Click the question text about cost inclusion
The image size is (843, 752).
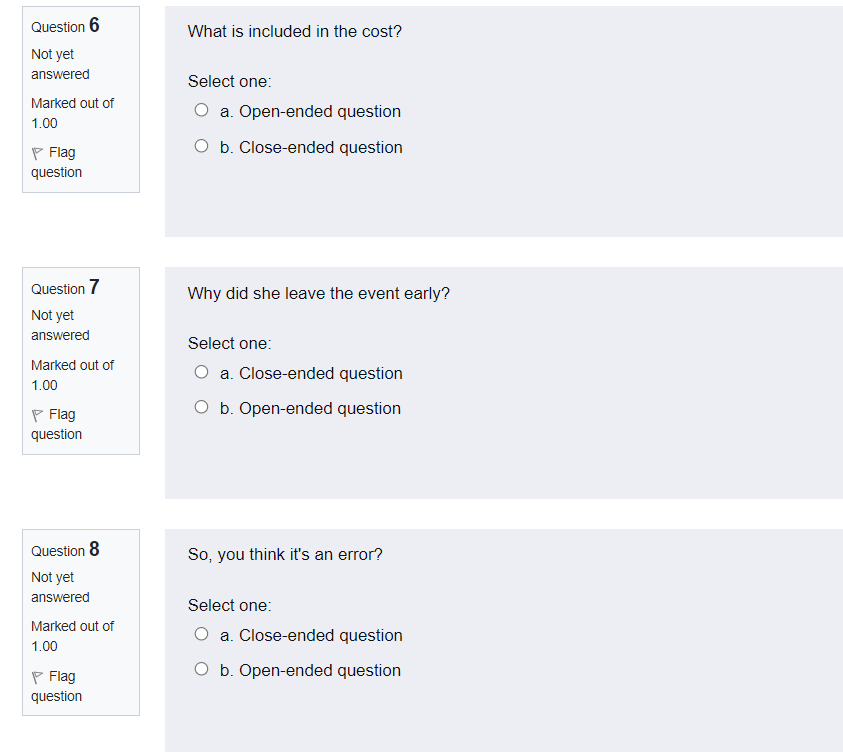click(294, 31)
